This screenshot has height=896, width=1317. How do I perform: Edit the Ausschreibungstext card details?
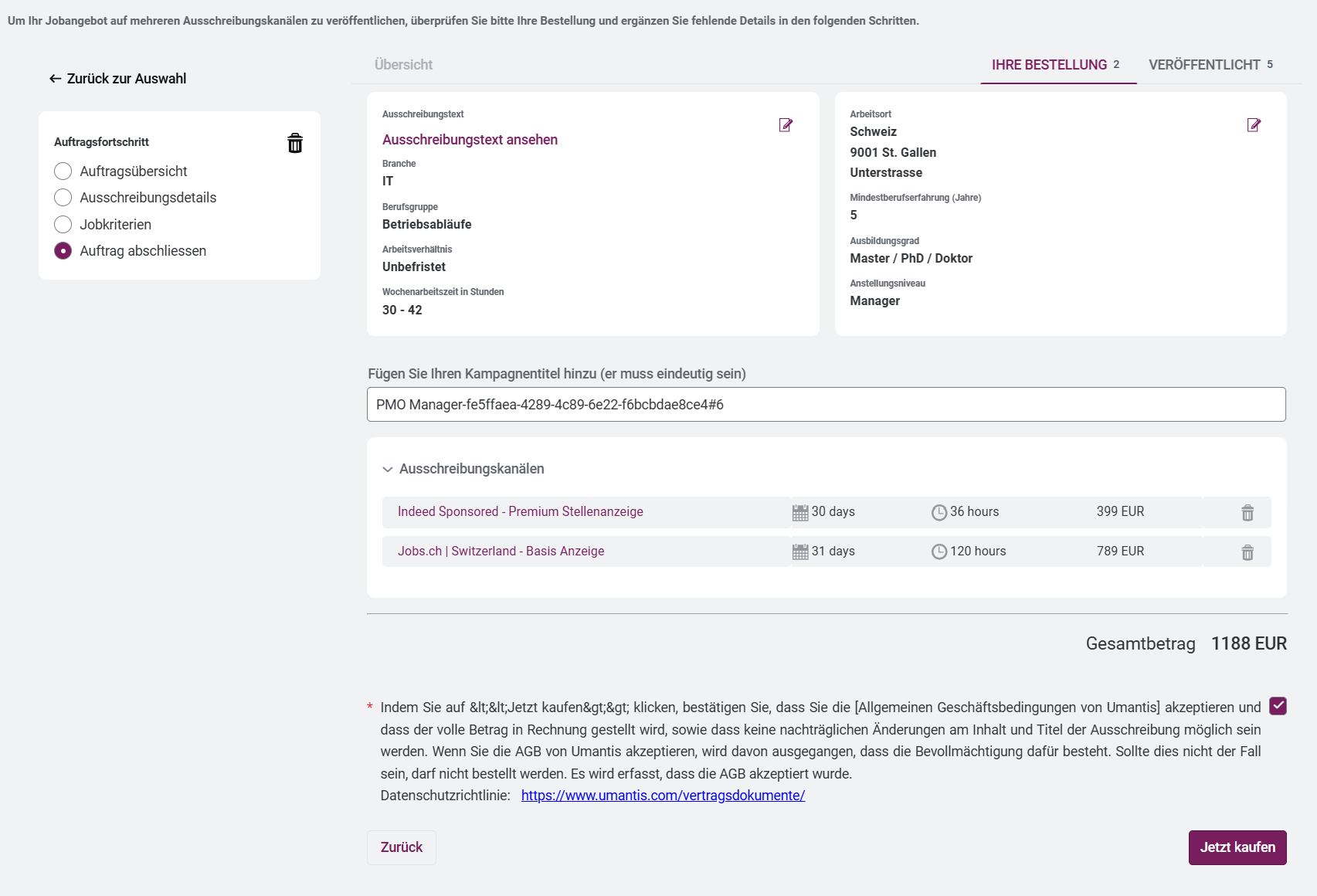[x=786, y=125]
